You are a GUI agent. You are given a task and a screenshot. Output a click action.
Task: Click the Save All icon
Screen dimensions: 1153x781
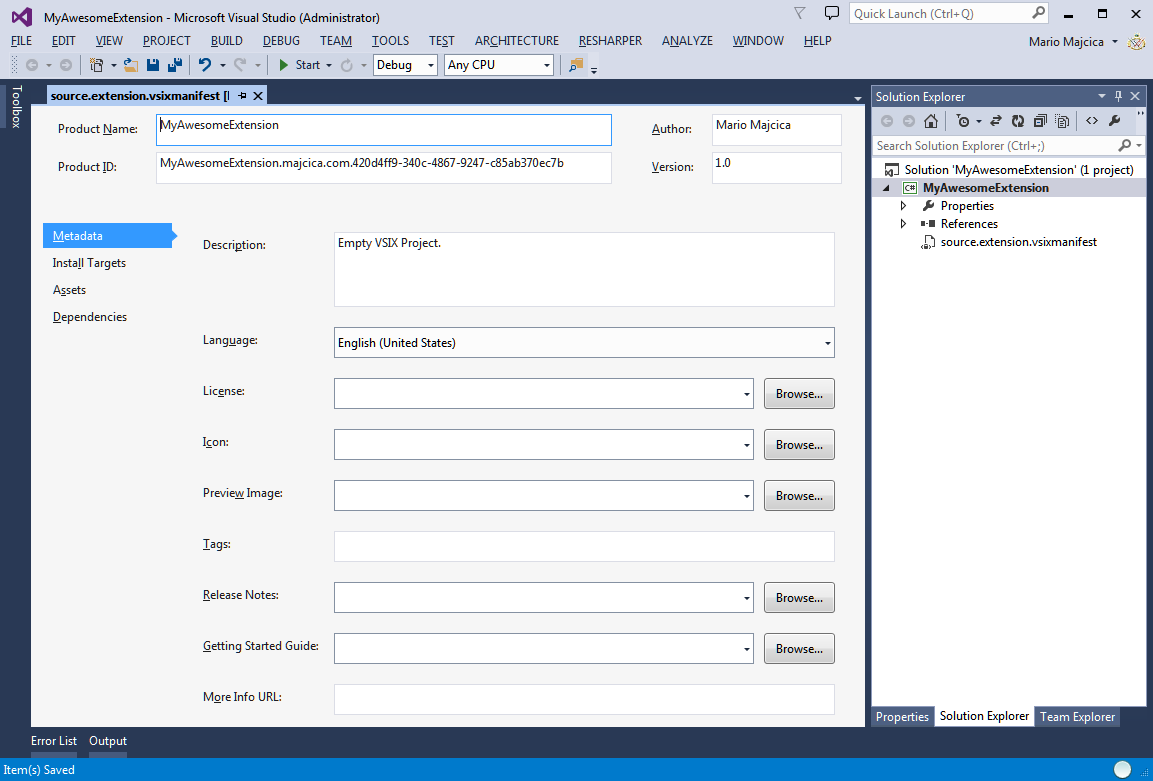(175, 65)
